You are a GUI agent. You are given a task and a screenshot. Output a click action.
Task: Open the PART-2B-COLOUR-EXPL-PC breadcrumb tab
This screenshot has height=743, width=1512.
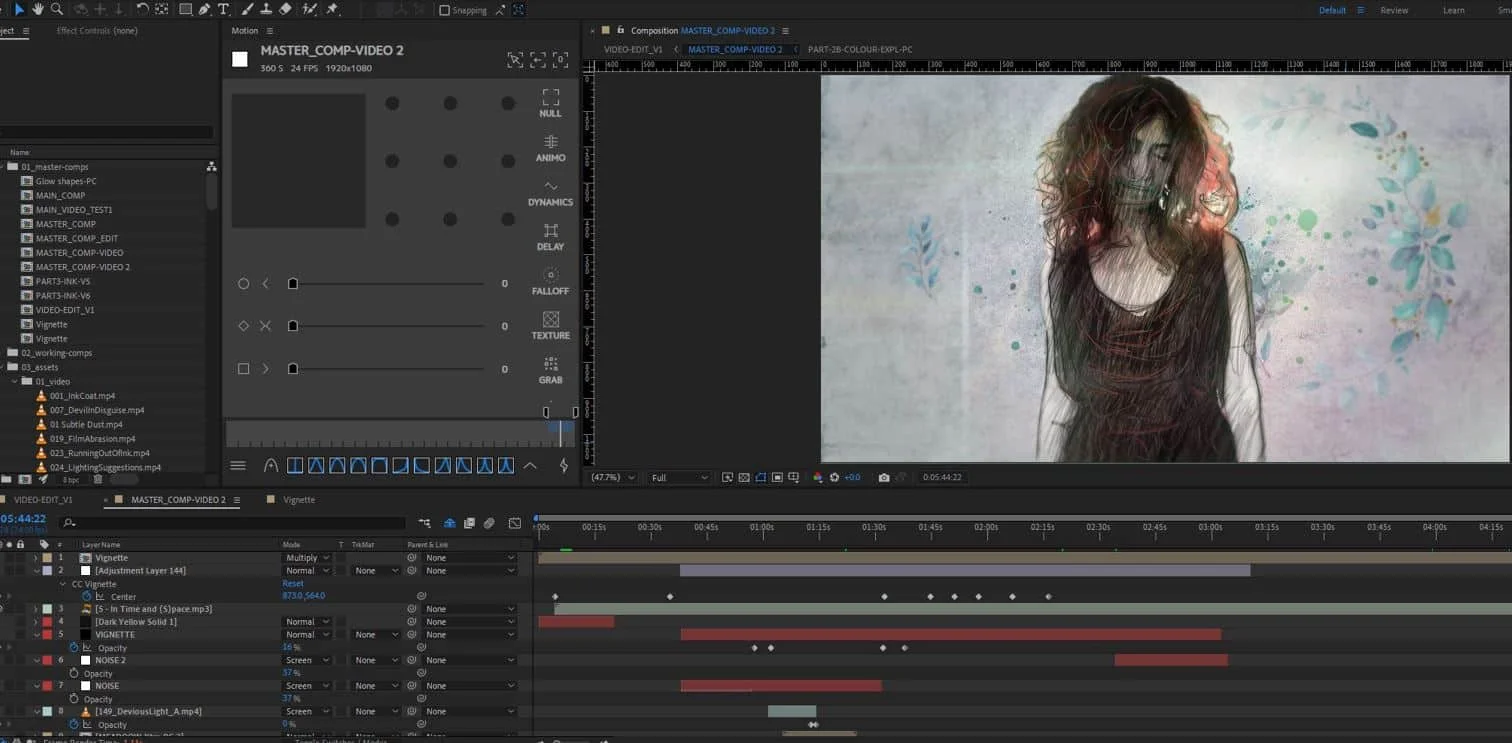tap(860, 49)
